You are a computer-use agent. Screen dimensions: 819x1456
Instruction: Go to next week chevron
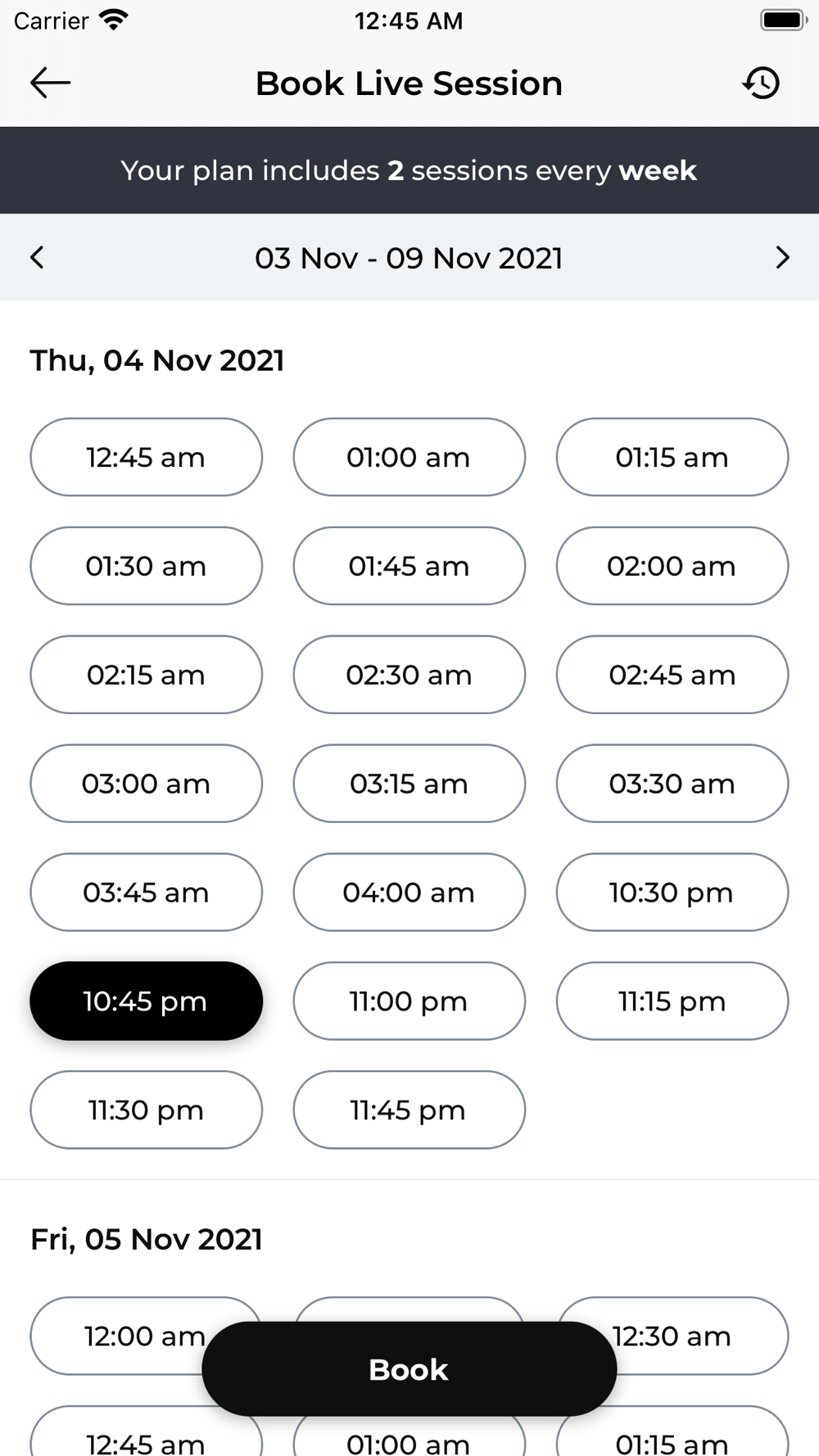782,257
